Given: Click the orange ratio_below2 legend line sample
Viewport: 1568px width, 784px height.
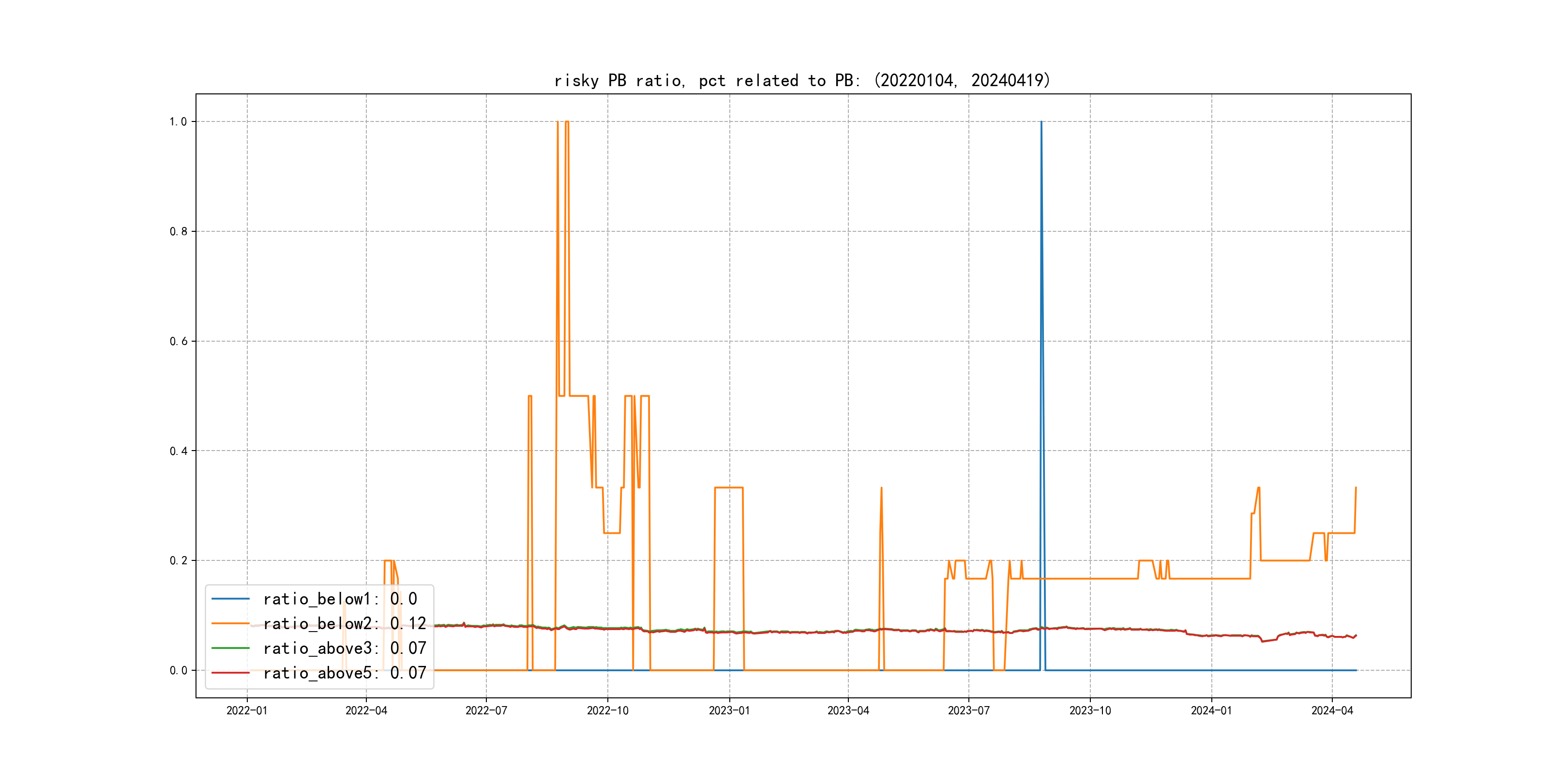Looking at the screenshot, I should [x=230, y=623].
